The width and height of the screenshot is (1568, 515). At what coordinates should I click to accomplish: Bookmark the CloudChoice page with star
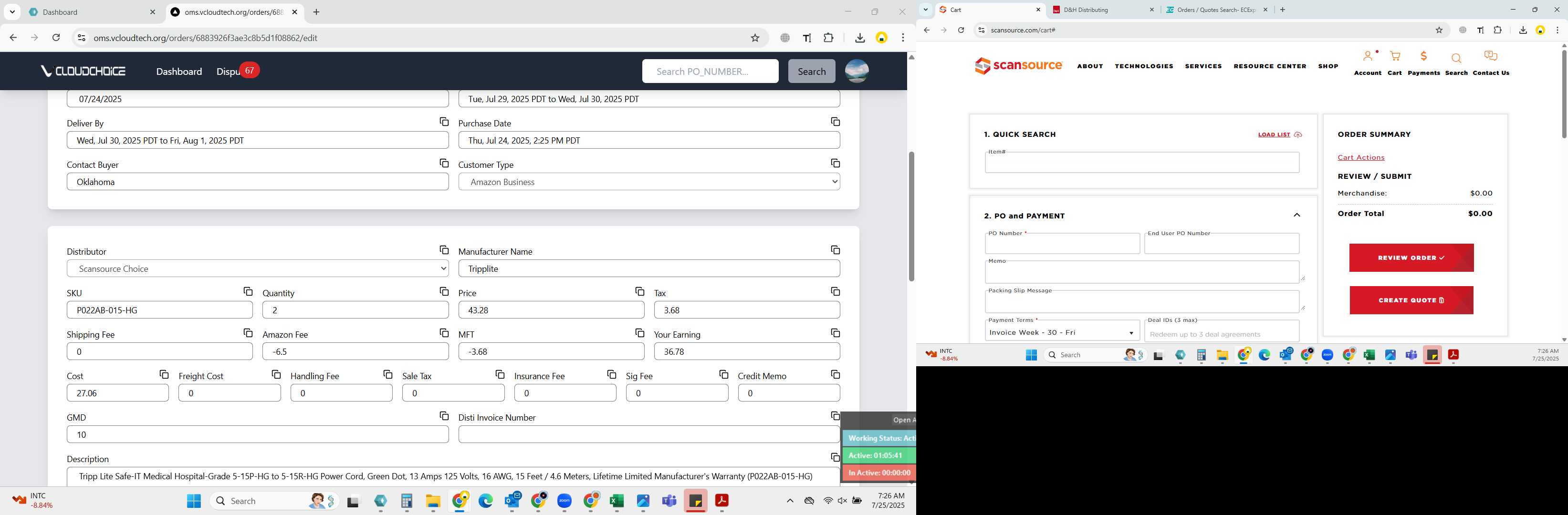pos(755,38)
